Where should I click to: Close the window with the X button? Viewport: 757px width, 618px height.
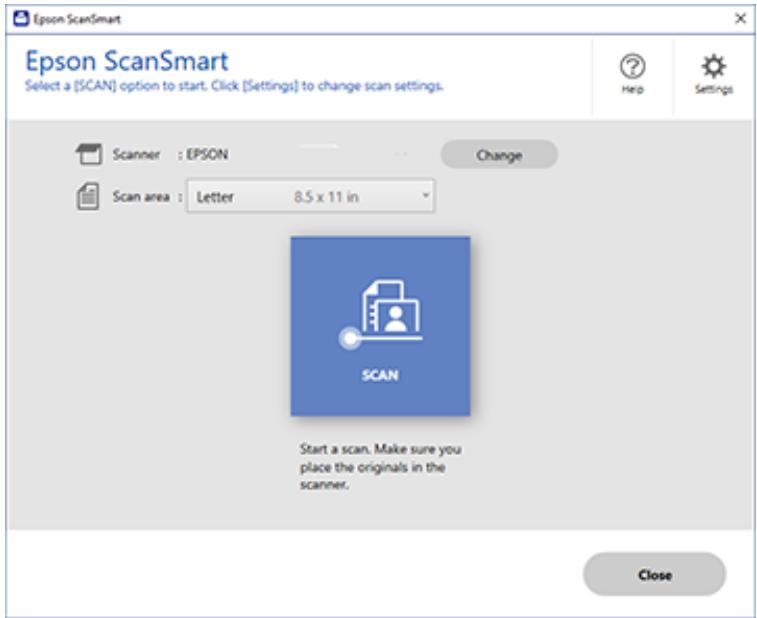pyautogui.click(x=740, y=18)
